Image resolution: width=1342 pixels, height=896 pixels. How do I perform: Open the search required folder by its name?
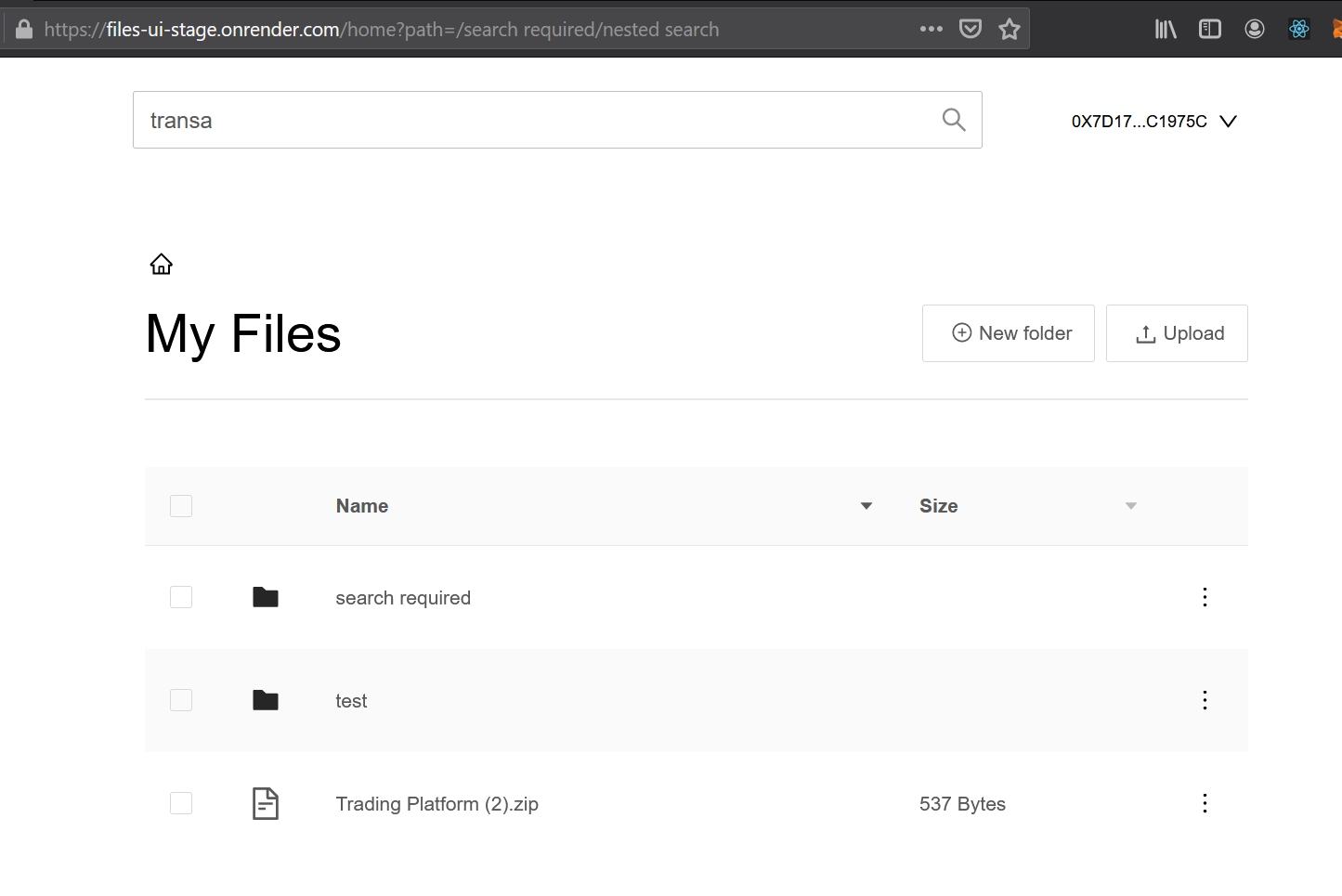pyautogui.click(x=403, y=597)
